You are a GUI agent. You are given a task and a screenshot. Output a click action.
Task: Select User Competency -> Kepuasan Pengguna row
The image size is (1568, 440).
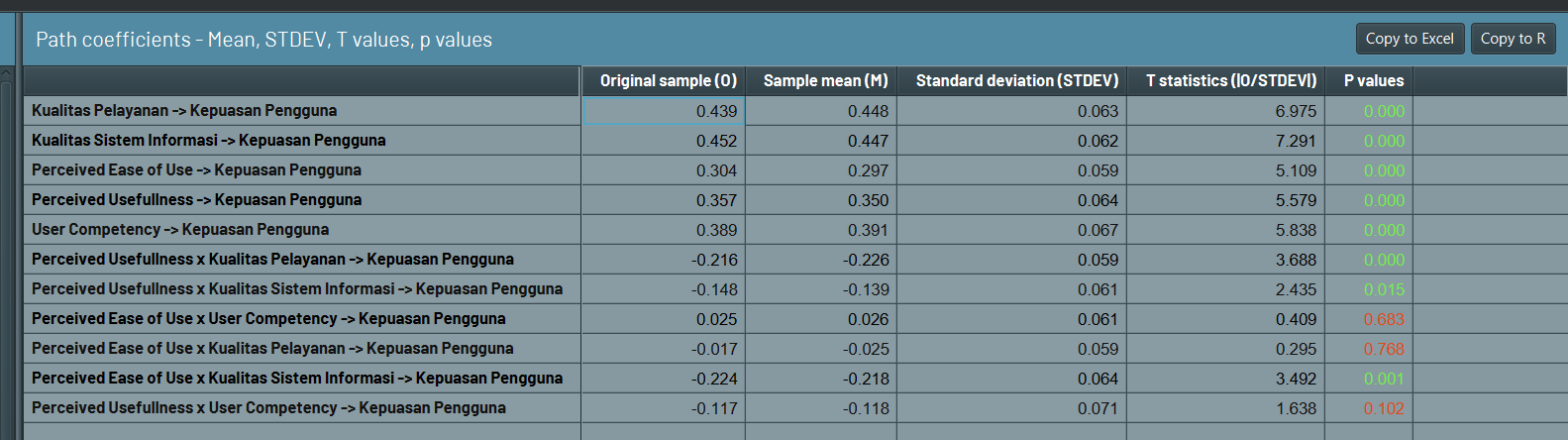pos(180,230)
